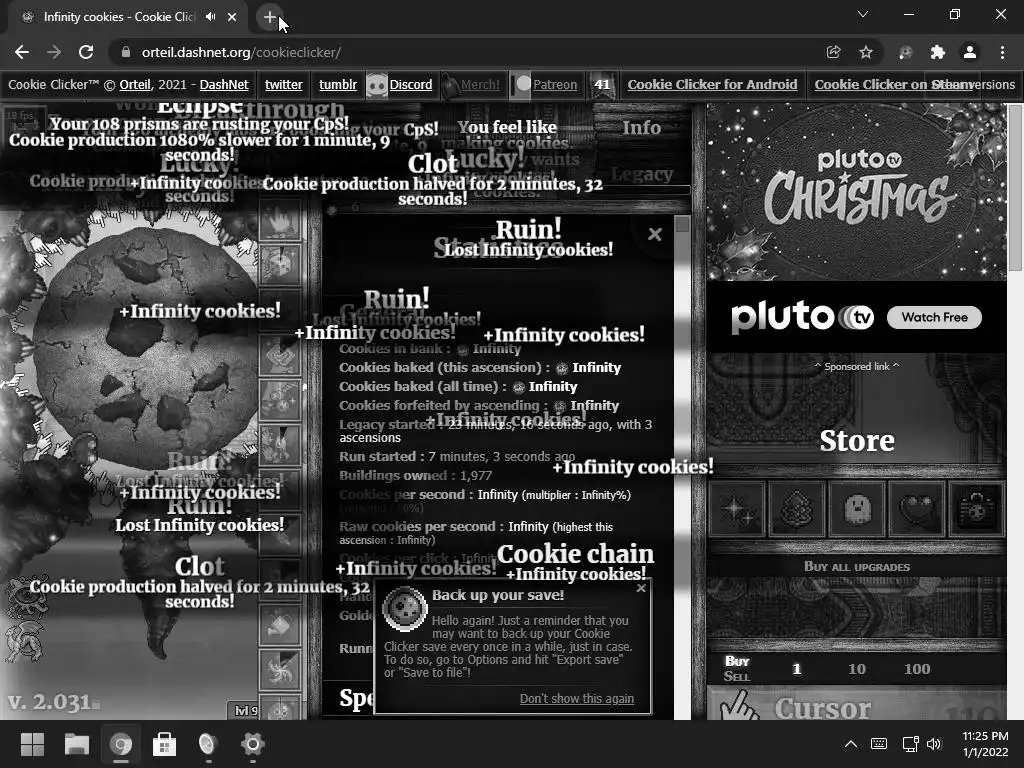
Task: Open DashNet link in top bar
Action: [224, 84]
